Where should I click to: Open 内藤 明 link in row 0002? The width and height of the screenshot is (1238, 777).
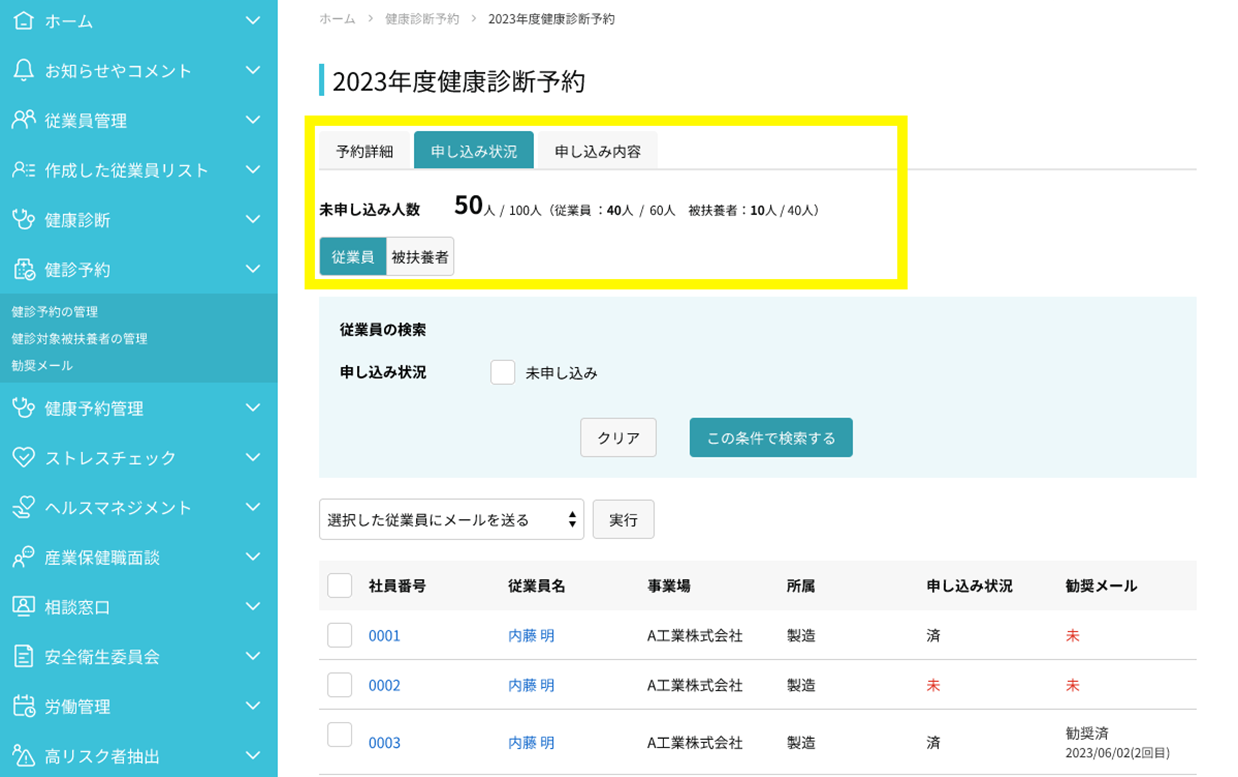point(531,686)
